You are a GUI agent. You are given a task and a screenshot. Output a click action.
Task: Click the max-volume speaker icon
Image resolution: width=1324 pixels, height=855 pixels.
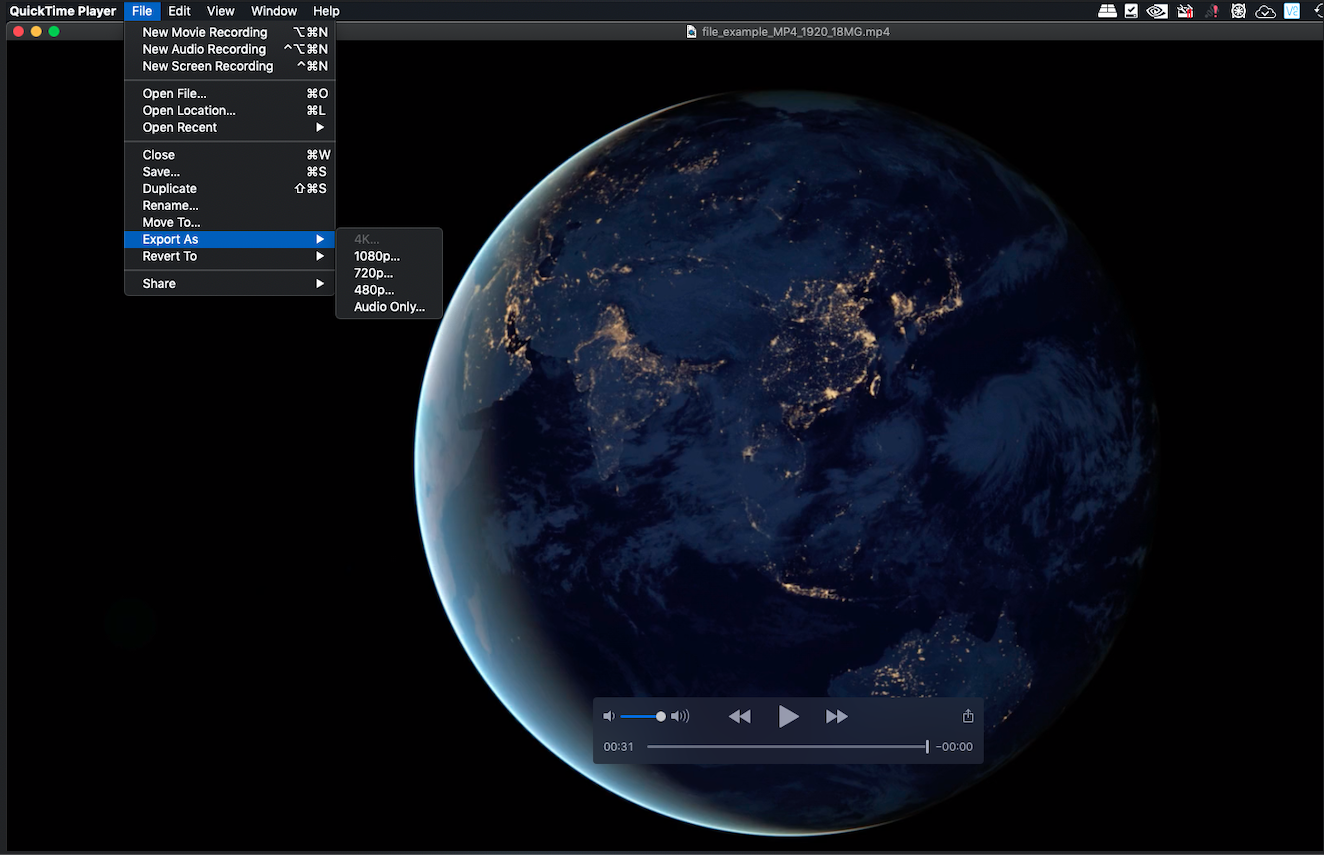click(x=680, y=716)
